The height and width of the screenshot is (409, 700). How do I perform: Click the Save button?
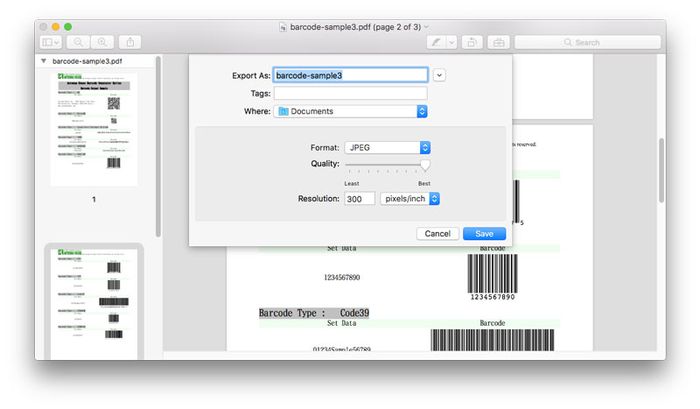pos(484,233)
